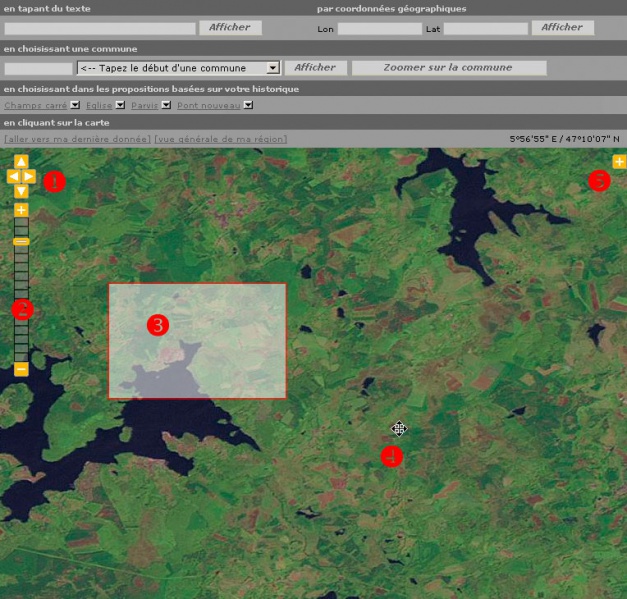Expand the Pont nouveau history dropdown

click(x=249, y=105)
